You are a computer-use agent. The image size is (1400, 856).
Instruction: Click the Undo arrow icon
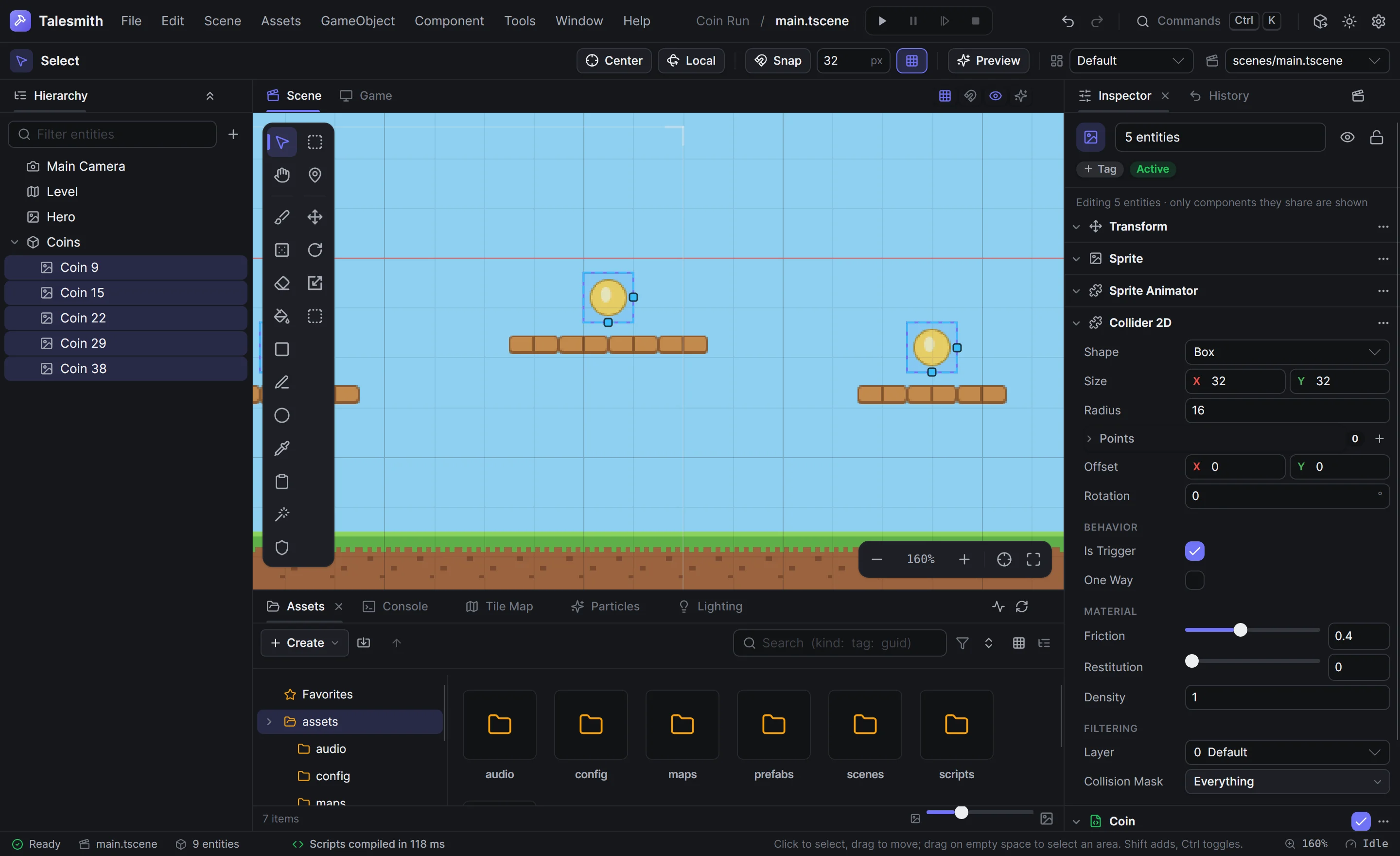pyautogui.click(x=1067, y=21)
